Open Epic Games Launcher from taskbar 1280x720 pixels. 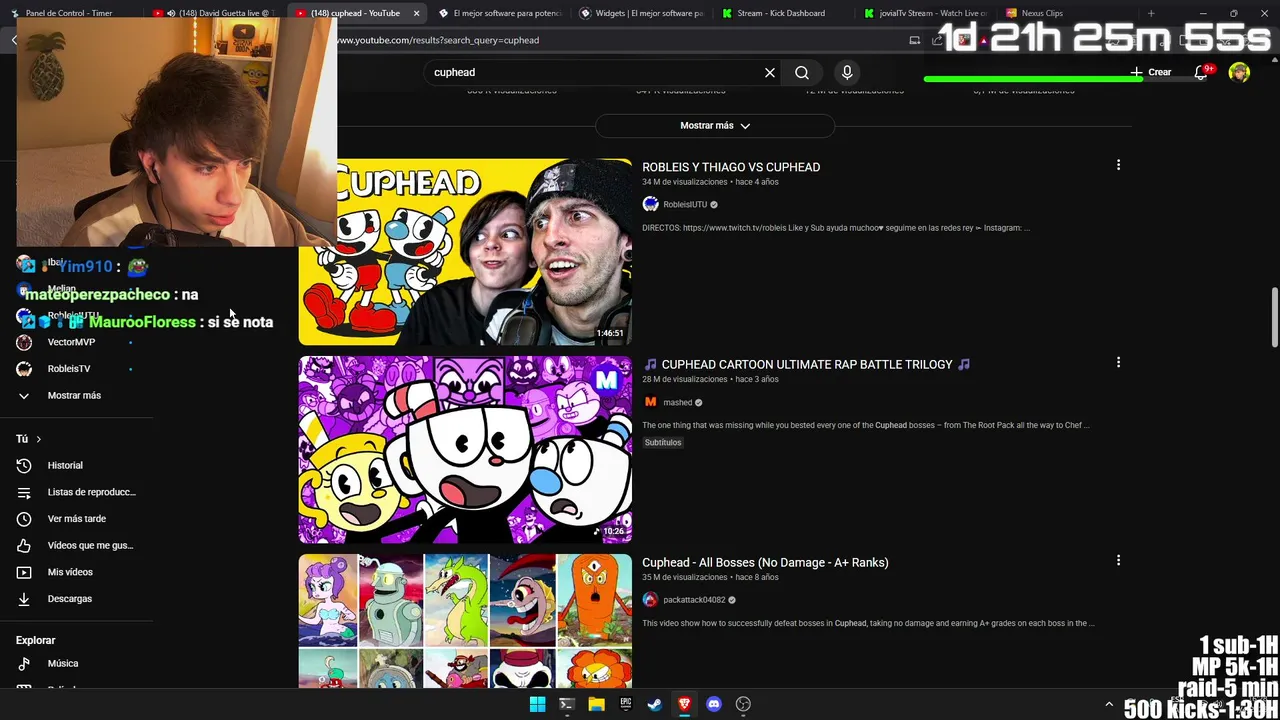coord(625,704)
